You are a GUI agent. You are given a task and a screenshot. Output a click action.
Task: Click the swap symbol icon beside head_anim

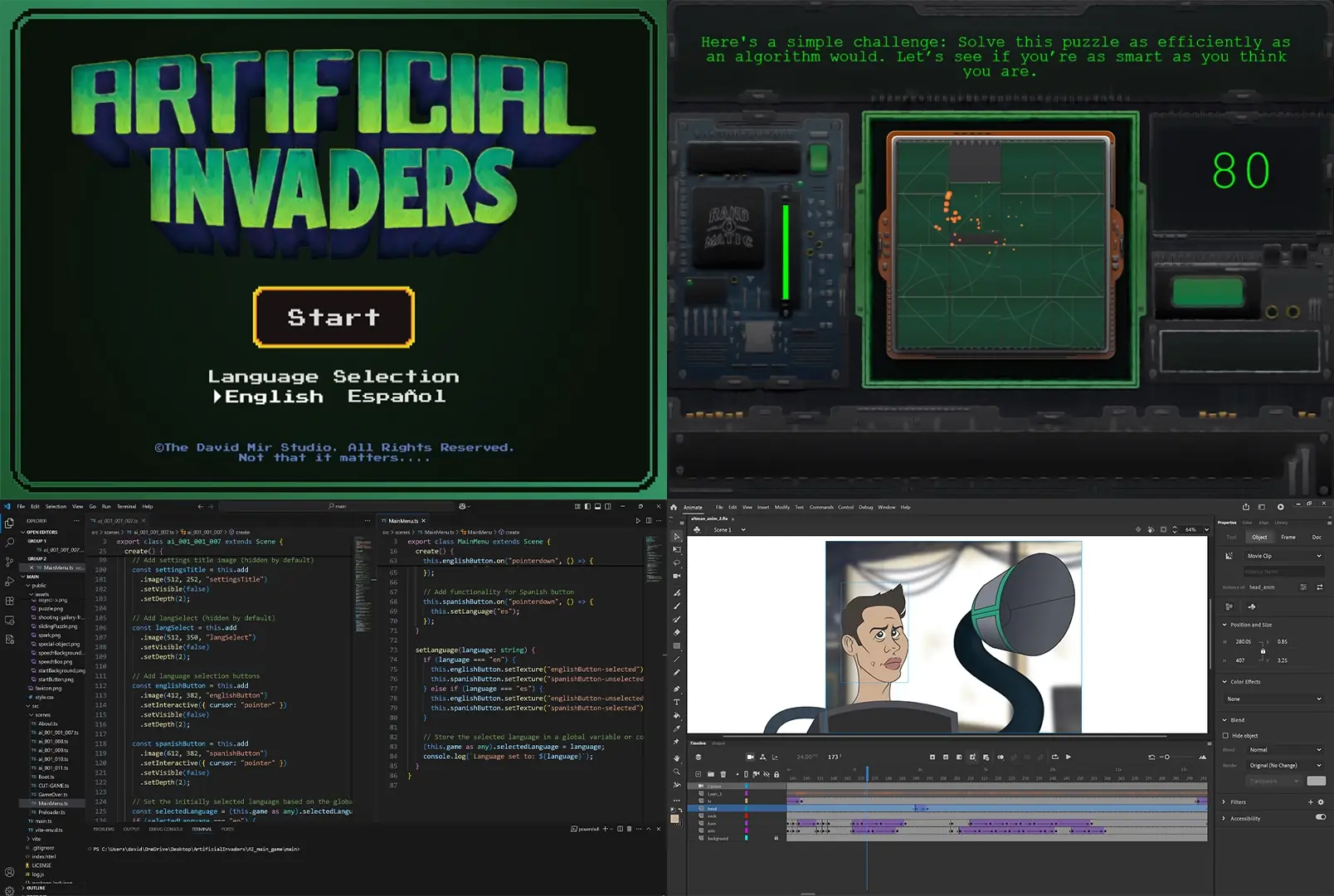click(x=1319, y=587)
